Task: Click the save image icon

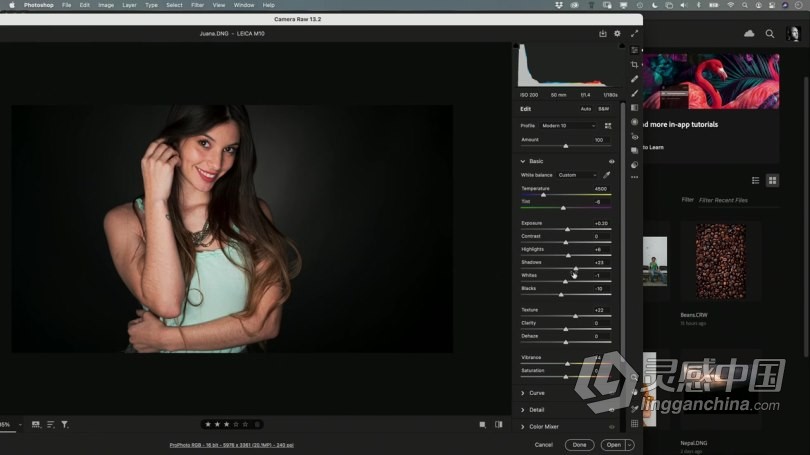Action: click(x=603, y=33)
